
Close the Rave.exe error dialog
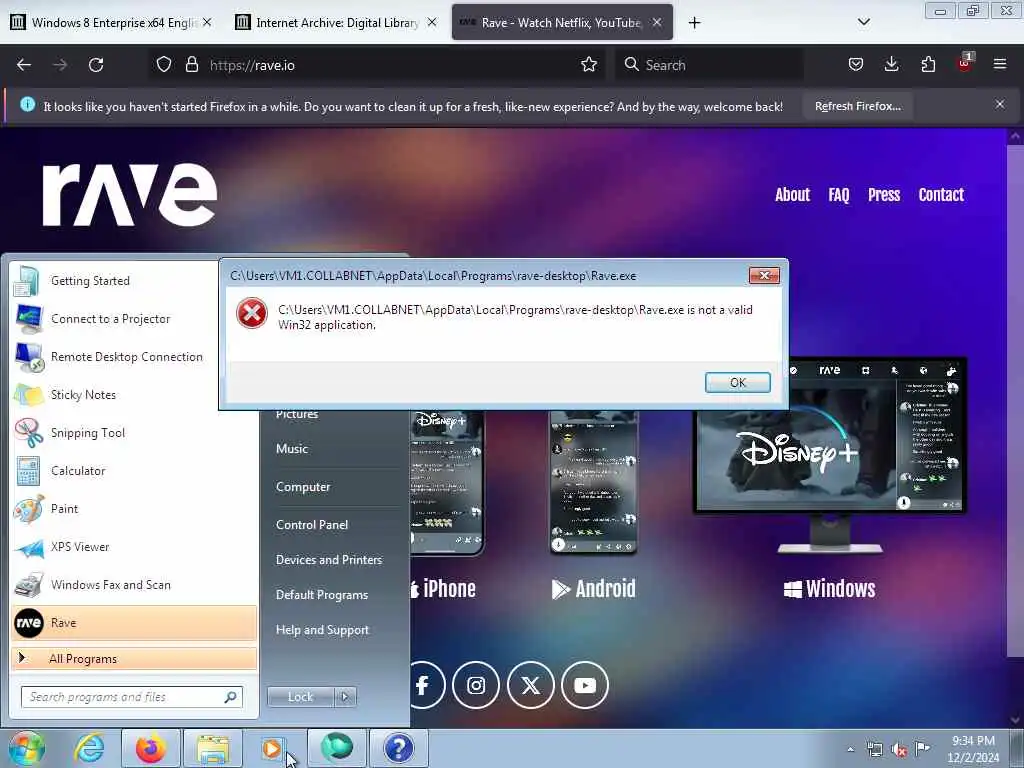coord(764,276)
